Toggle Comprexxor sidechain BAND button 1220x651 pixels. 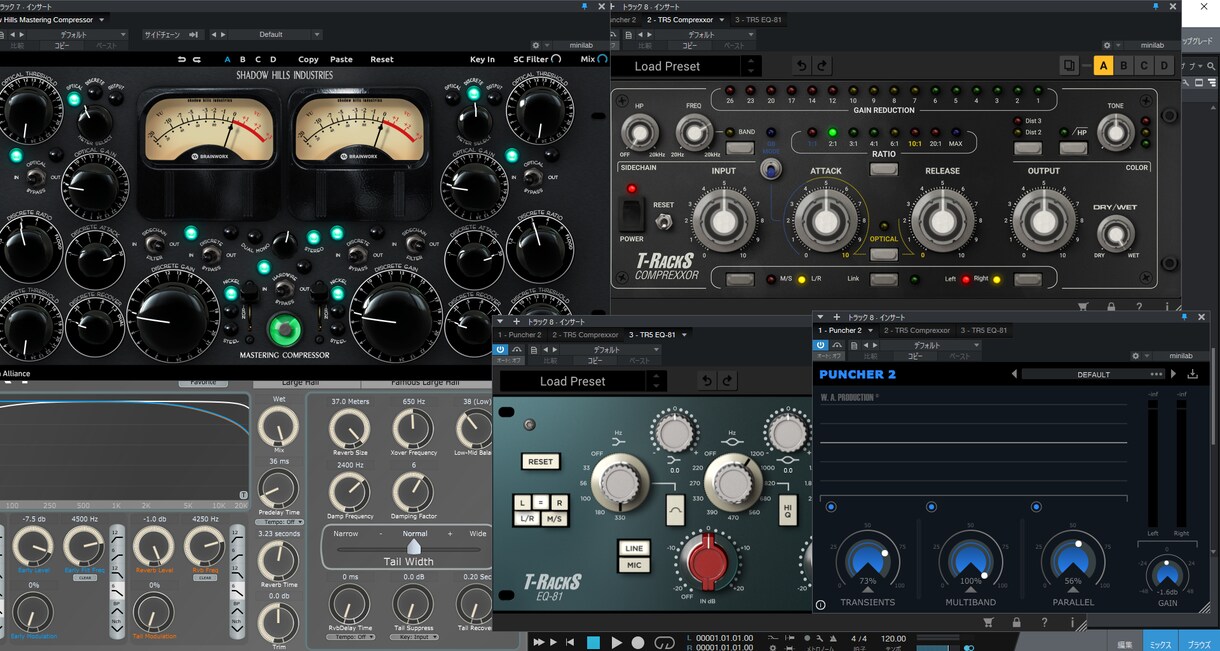pos(740,148)
